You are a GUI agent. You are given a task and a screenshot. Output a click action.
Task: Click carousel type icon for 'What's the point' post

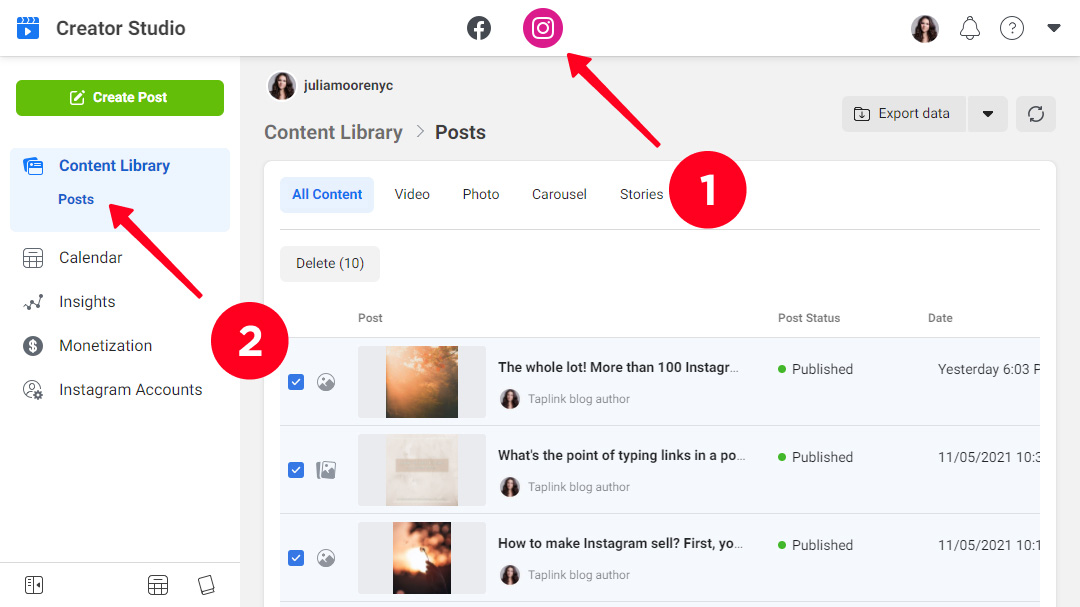click(326, 470)
